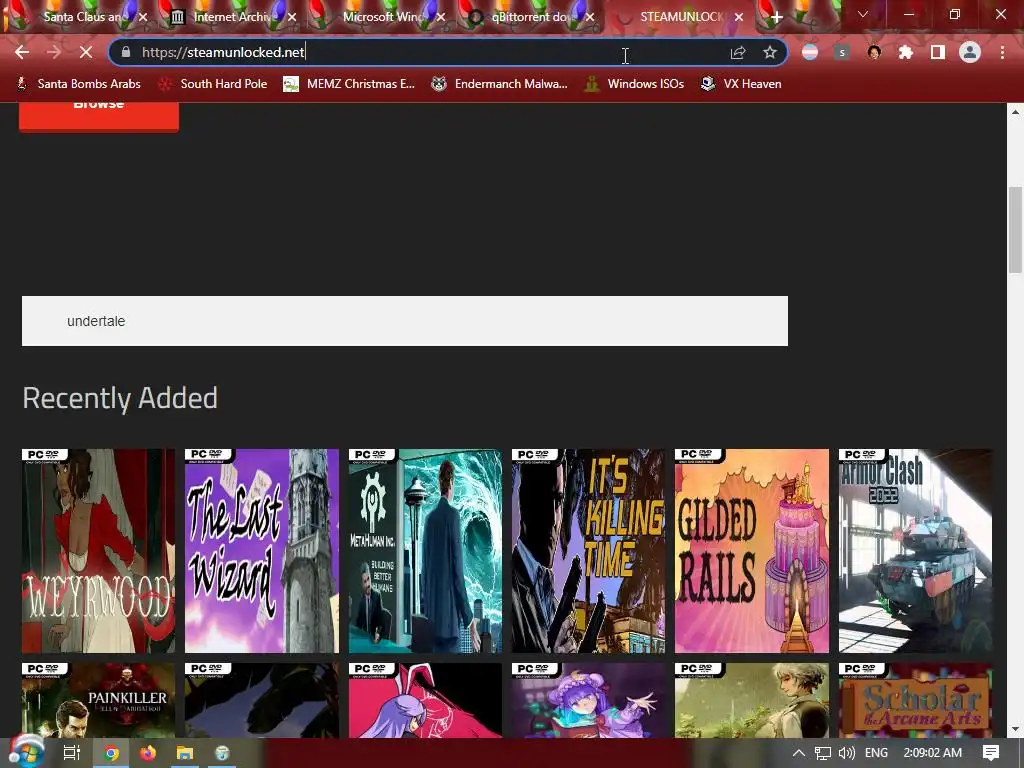This screenshot has width=1024, height=768.
Task: Open The Last Wizard game cover
Action: click(x=262, y=551)
